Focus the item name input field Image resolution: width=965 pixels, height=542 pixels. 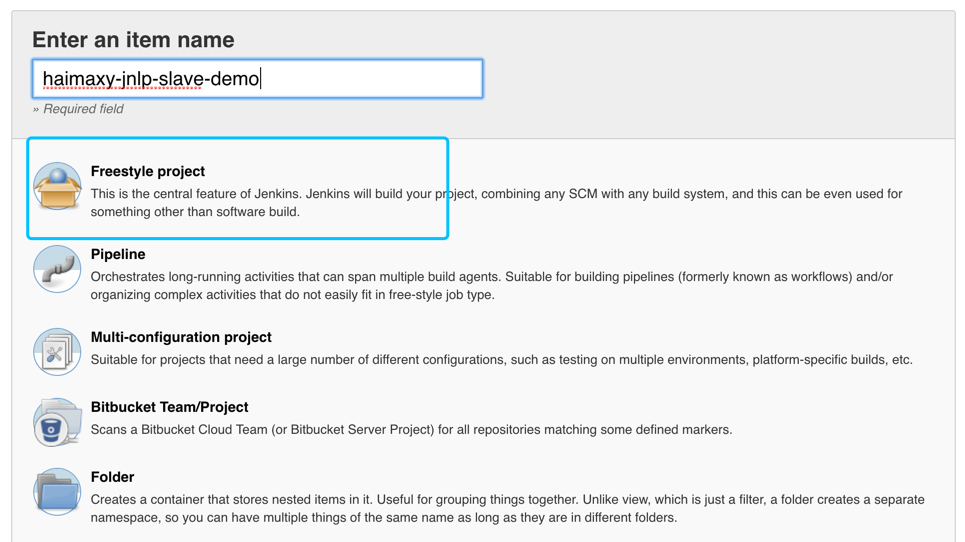click(x=370, y=79)
